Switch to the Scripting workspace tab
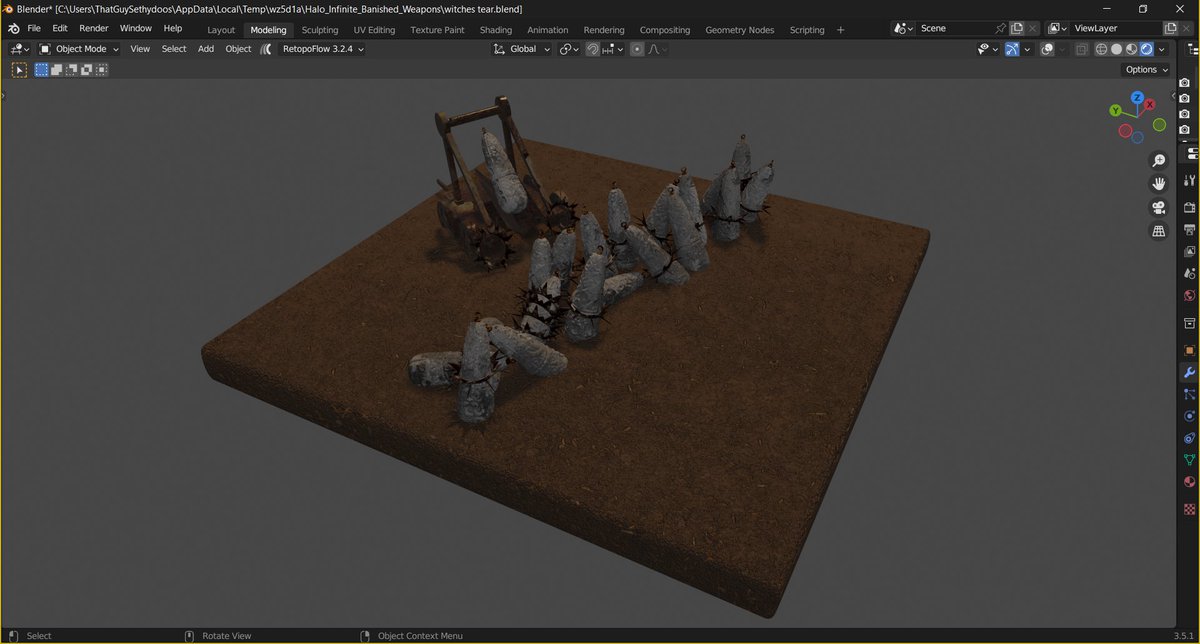The image size is (1200, 644). click(x=807, y=30)
